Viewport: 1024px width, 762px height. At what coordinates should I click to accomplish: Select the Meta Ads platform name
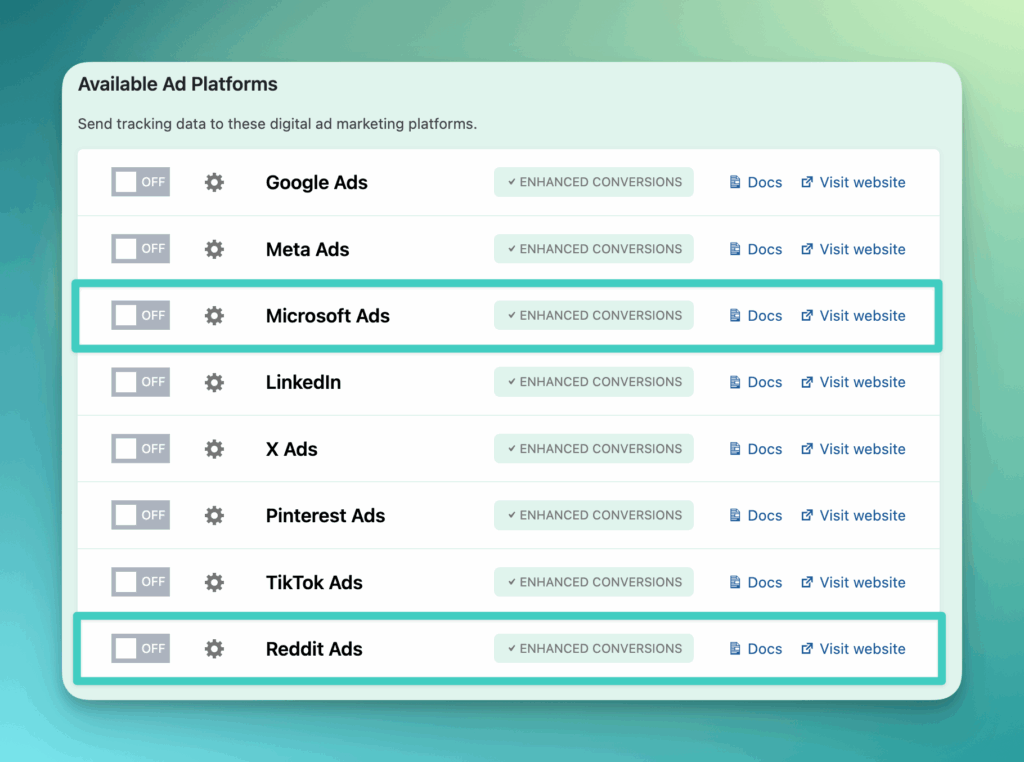pyautogui.click(x=308, y=249)
